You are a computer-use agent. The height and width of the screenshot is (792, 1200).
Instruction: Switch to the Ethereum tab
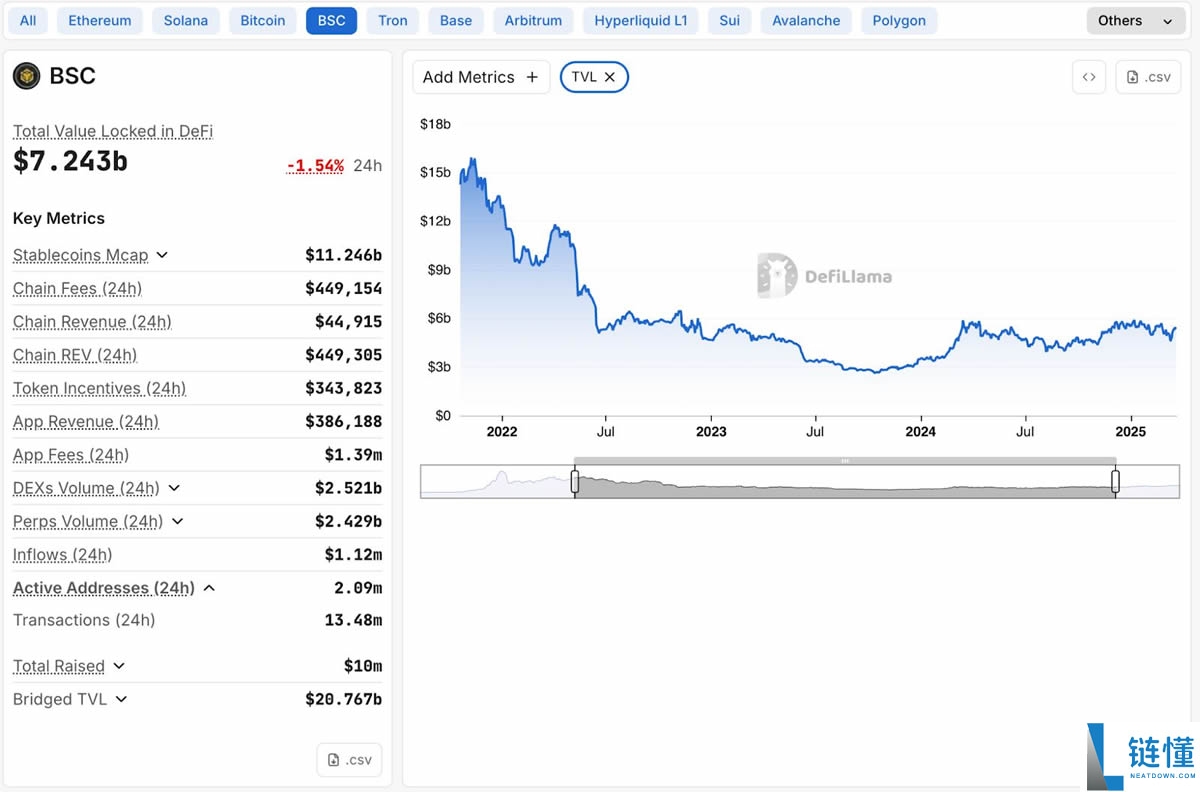[99, 19]
